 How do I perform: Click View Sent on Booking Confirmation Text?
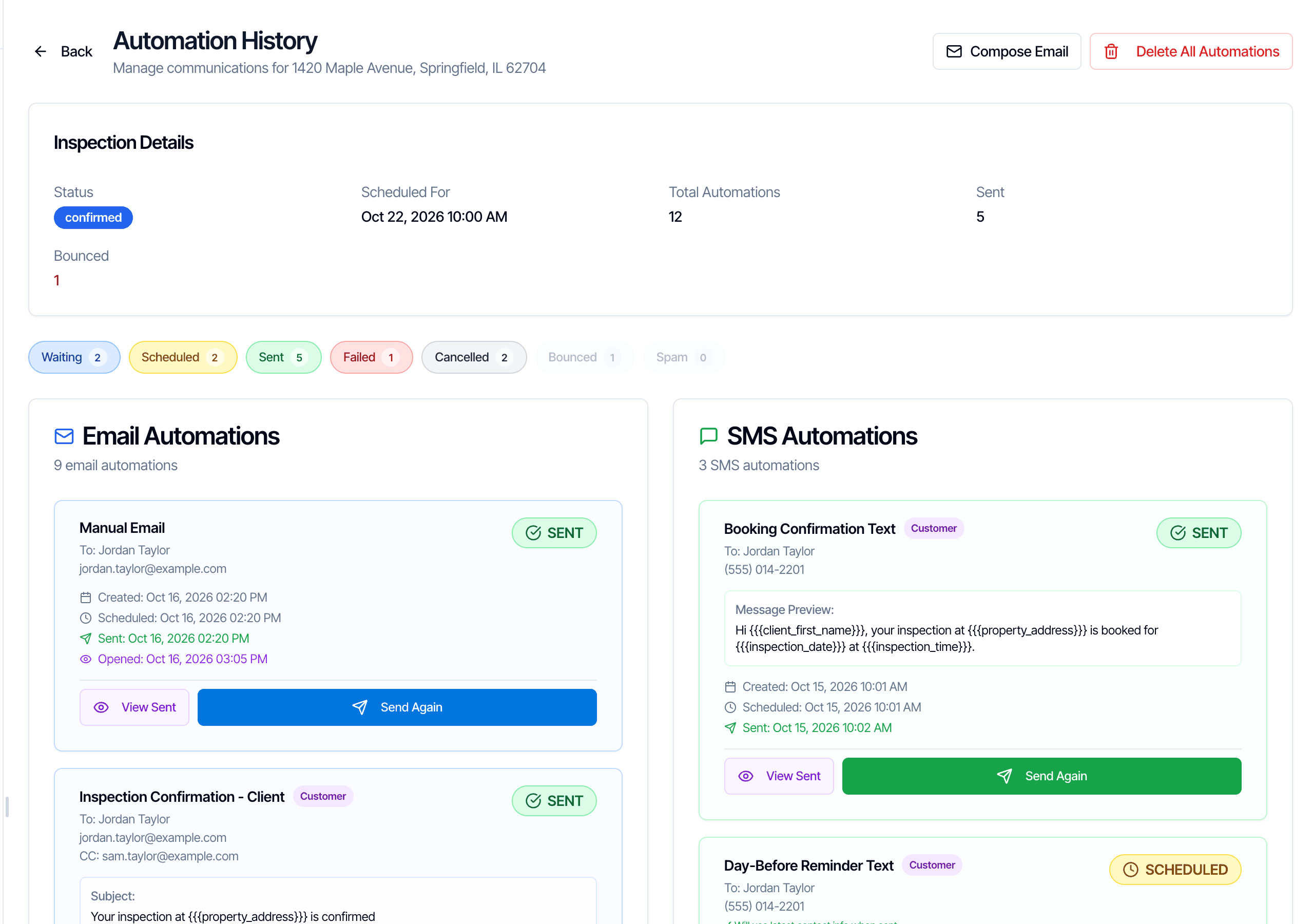coord(779,776)
